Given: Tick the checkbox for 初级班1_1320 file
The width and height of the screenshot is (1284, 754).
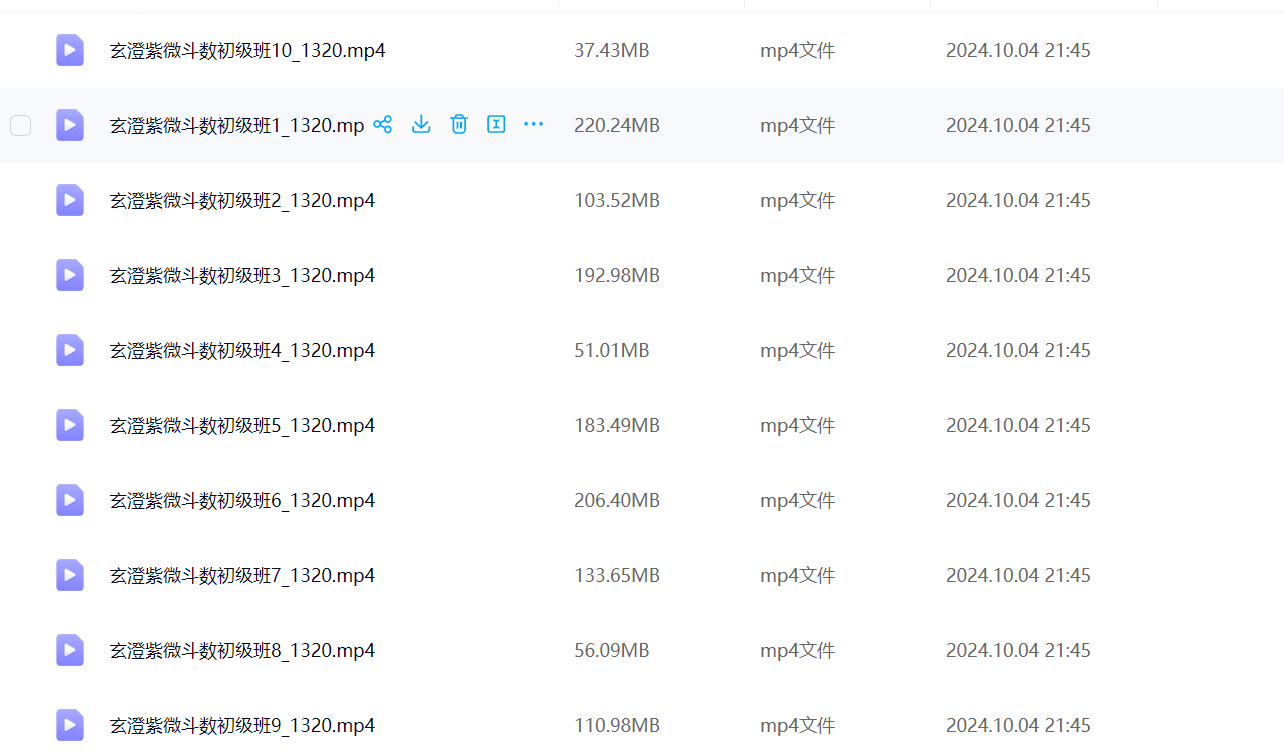Looking at the screenshot, I should click(21, 125).
